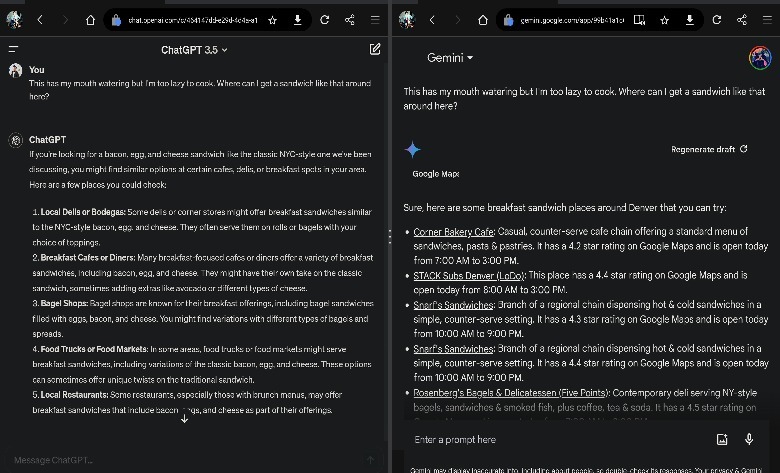
Task: Start a new chat in ChatGPT
Action: click(x=375, y=49)
